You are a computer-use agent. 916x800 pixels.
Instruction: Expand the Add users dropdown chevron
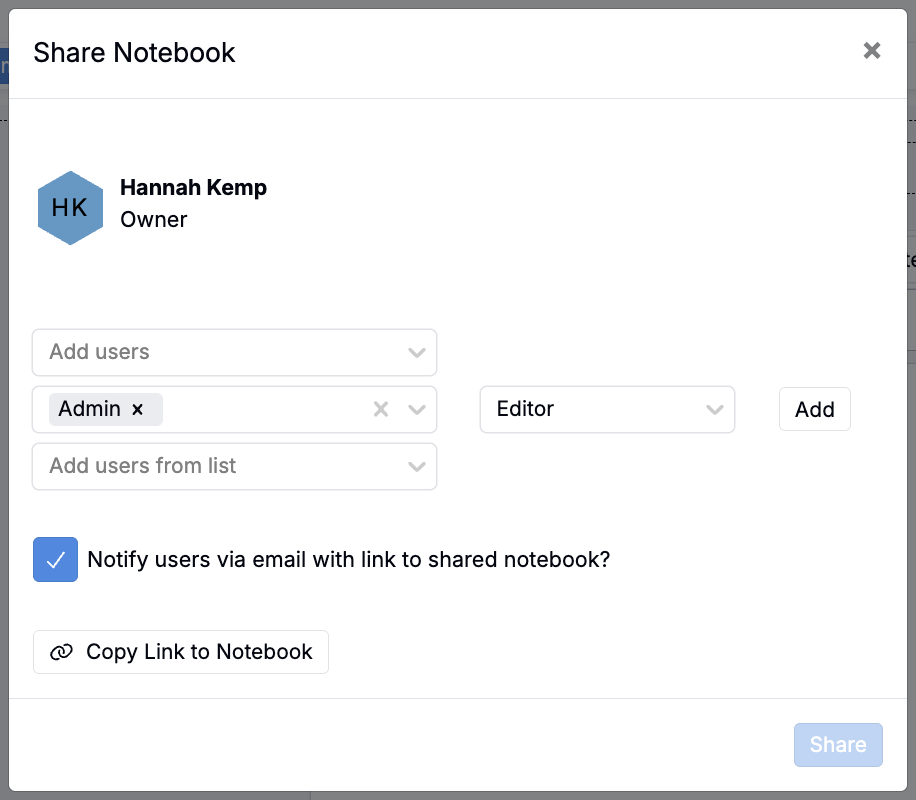coord(417,352)
